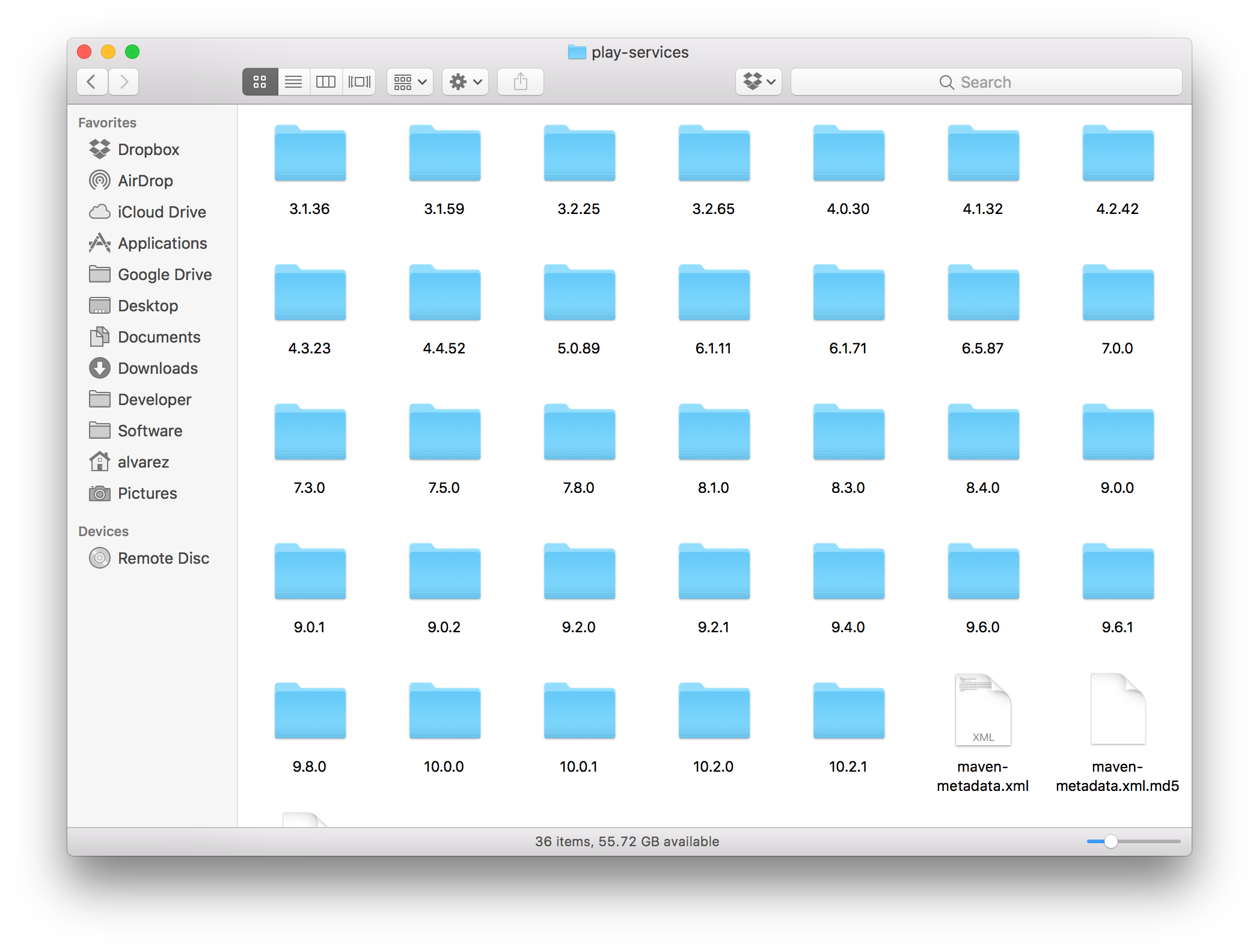The image size is (1259, 952).
Task: Click the play-services title folder icon
Action: click(x=577, y=52)
